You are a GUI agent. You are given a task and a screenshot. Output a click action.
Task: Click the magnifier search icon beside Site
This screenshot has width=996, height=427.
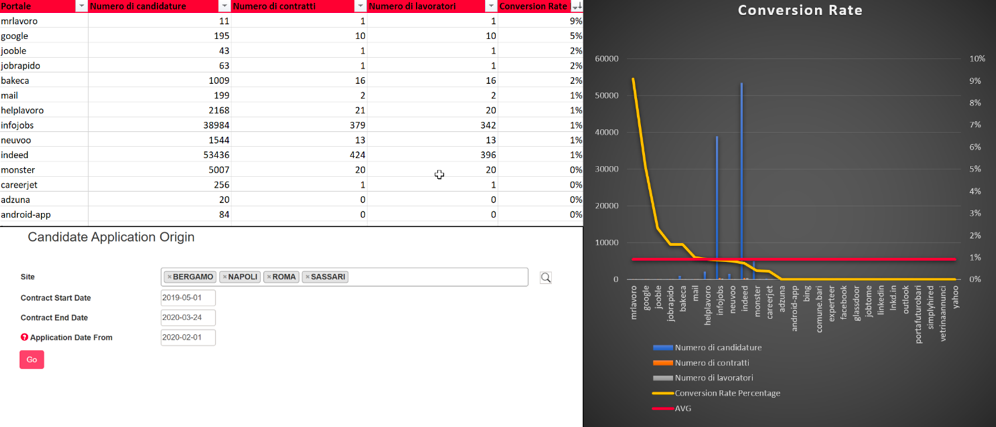546,278
